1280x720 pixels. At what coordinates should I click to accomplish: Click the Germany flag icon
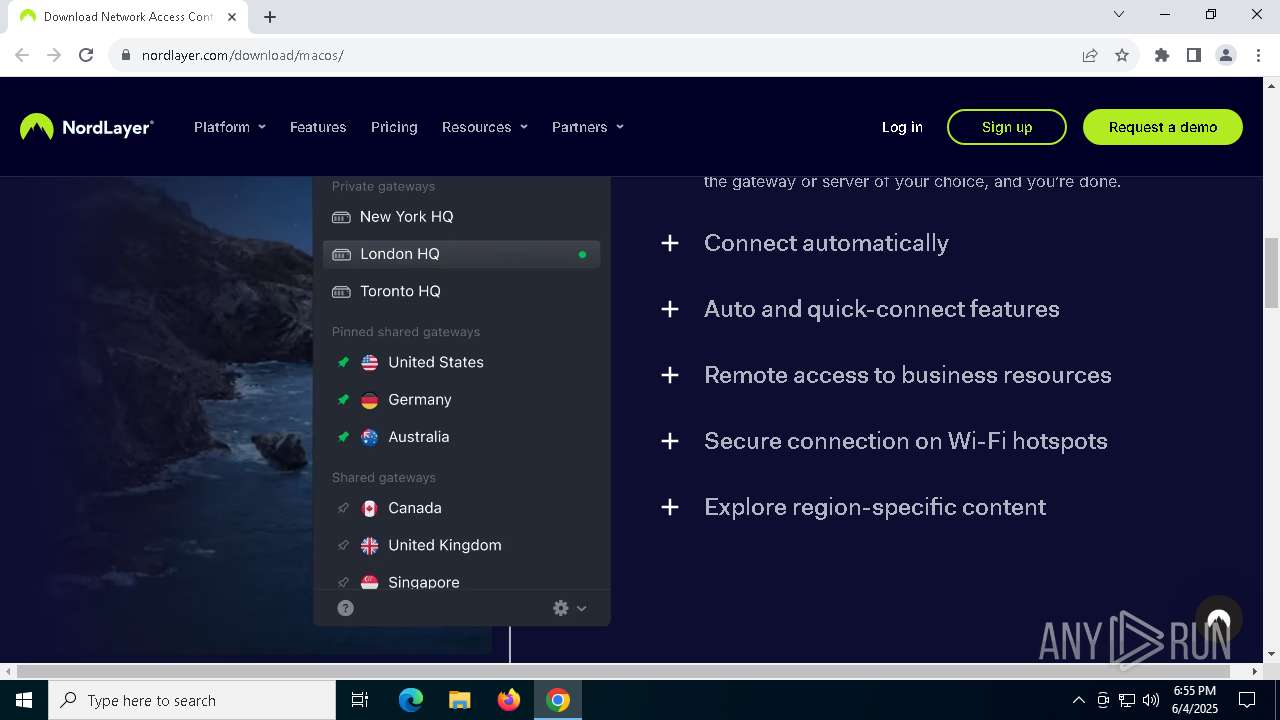pos(370,399)
